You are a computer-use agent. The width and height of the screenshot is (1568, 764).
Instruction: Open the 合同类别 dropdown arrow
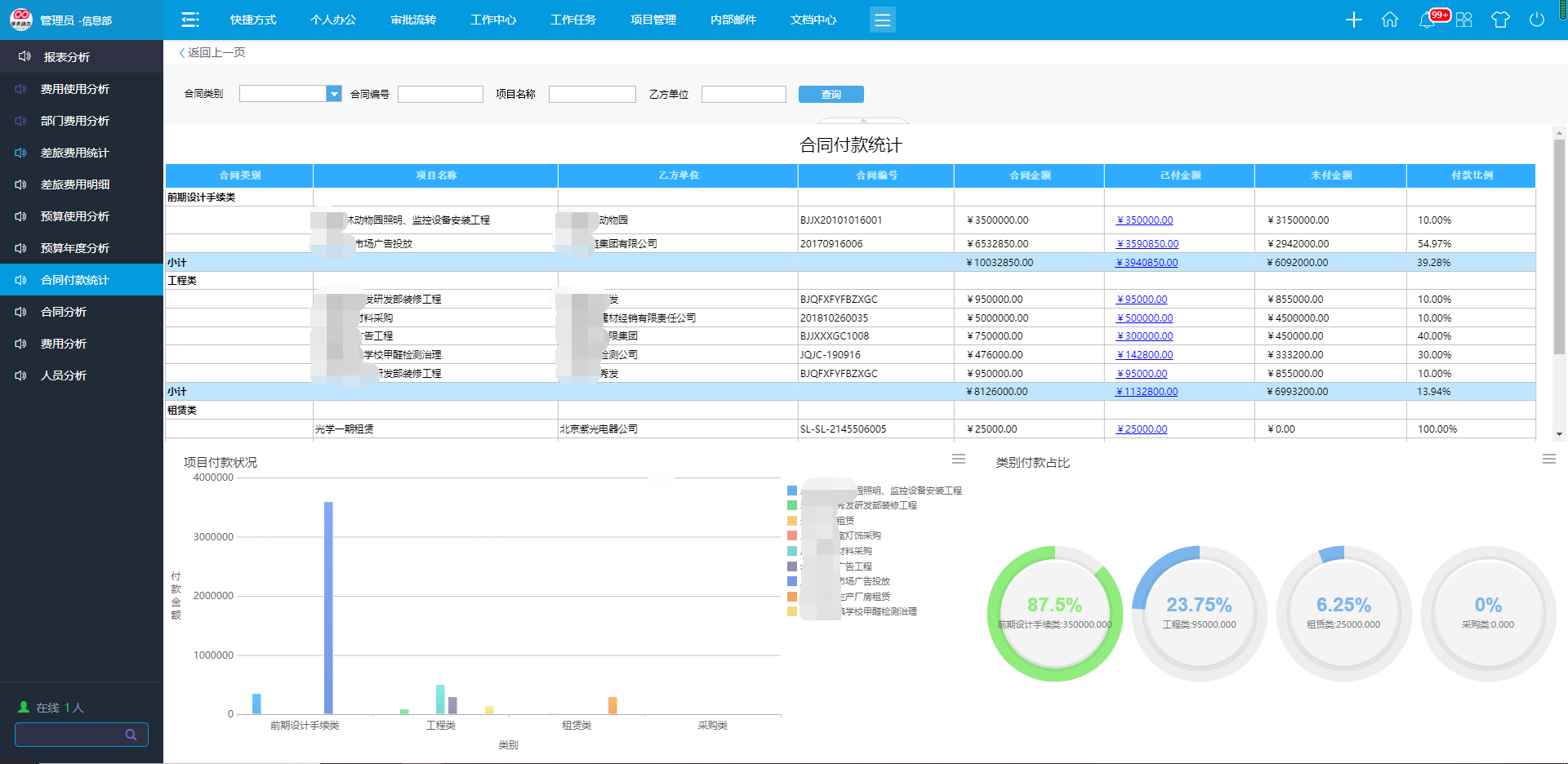click(x=333, y=95)
